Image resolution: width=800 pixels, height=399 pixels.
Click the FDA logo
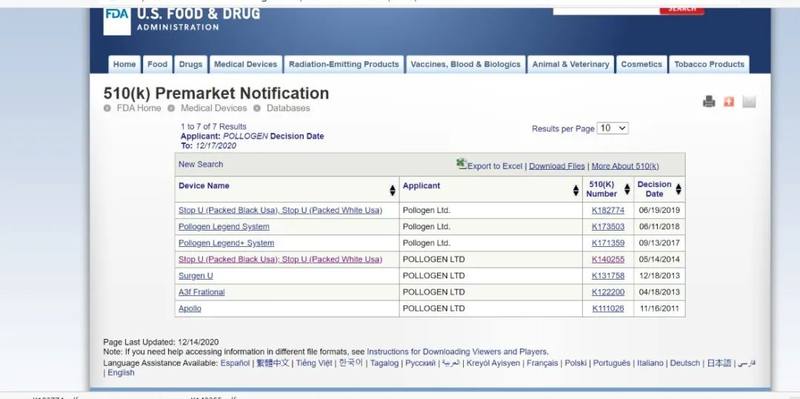click(x=117, y=20)
